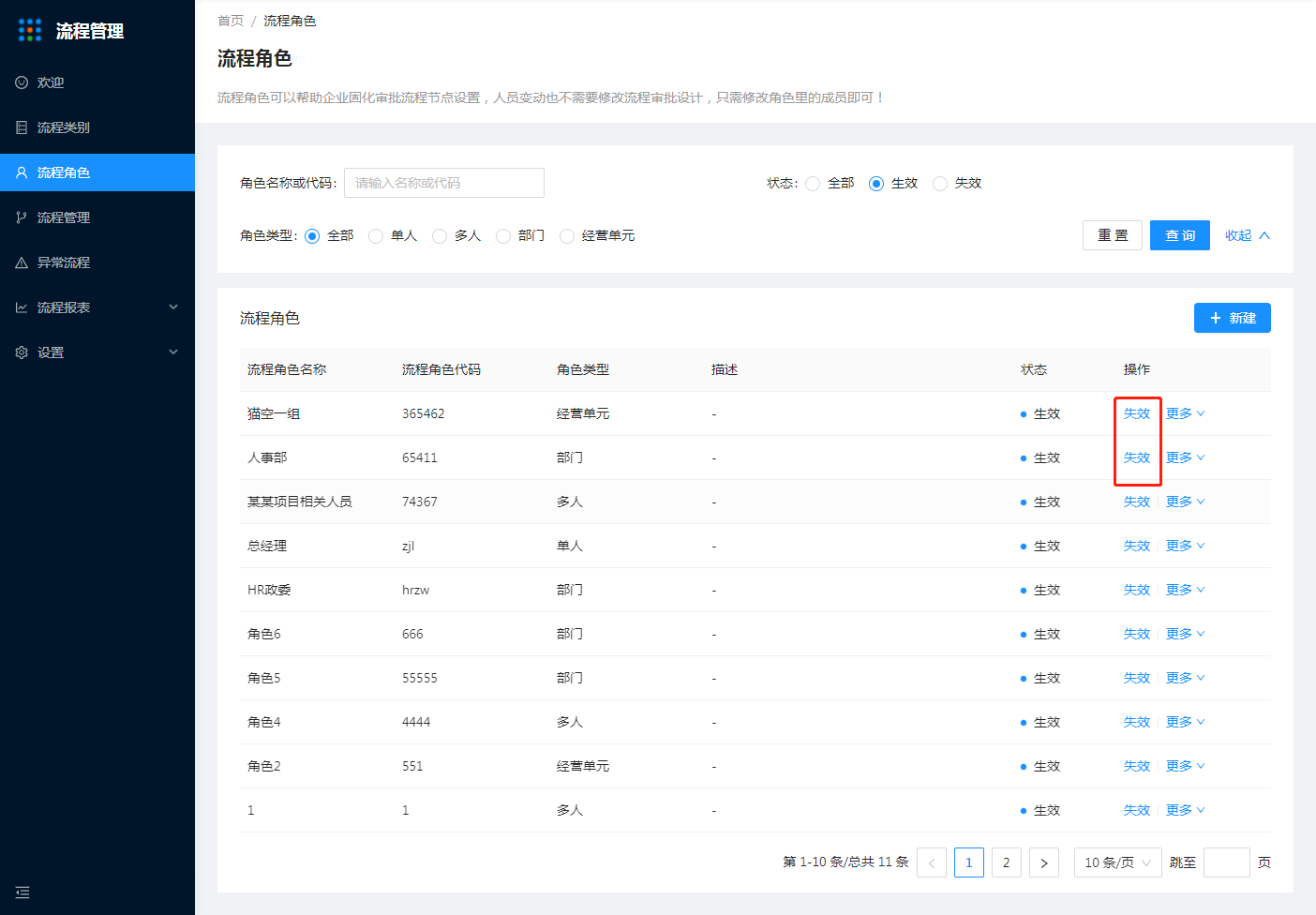
Task: Select 多人 role type radio button
Action: 440,236
